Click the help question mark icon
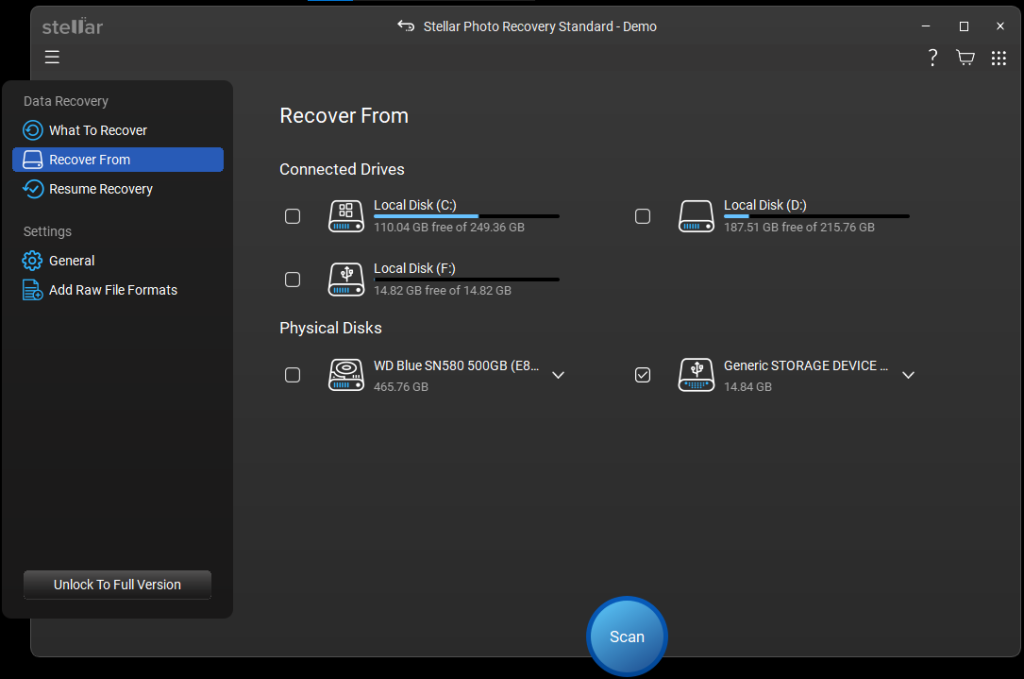The image size is (1024, 679). (933, 57)
